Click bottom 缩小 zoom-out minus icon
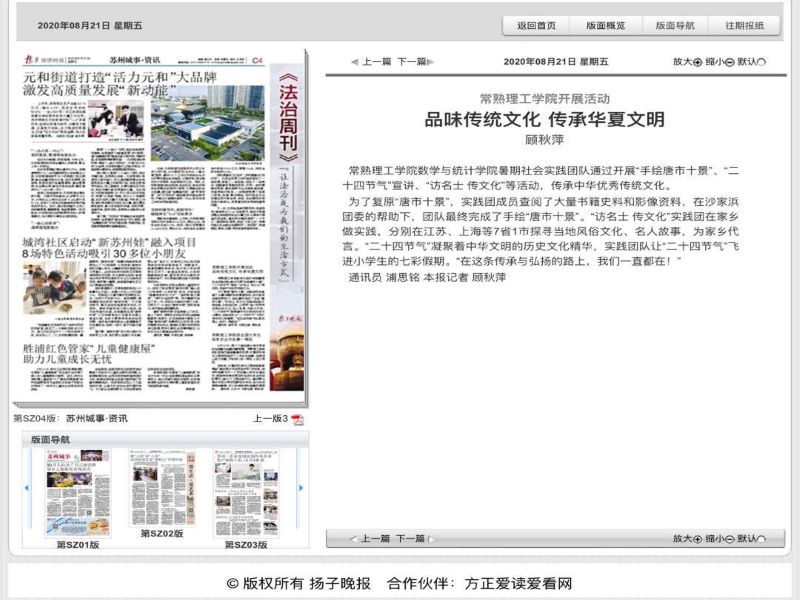The width and height of the screenshot is (800, 600). click(x=730, y=539)
